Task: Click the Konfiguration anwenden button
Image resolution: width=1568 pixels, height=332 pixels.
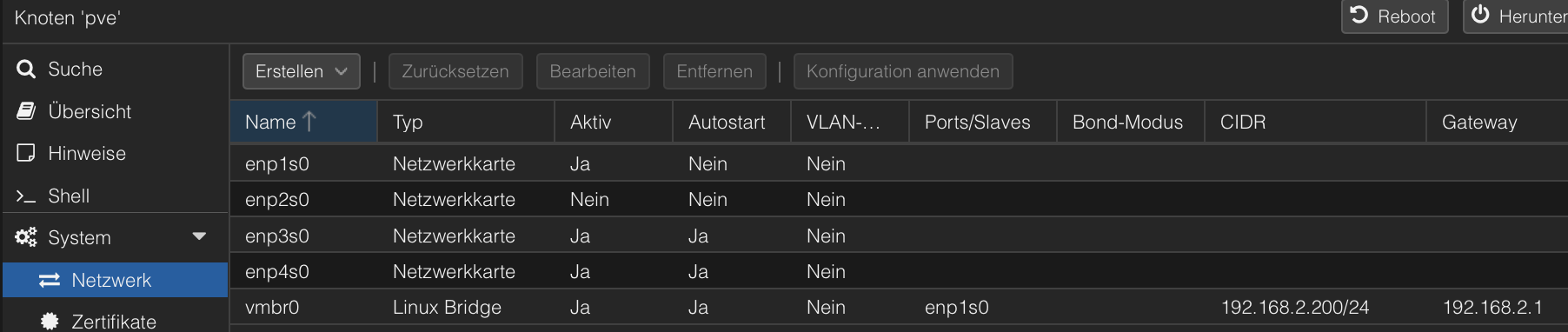Action: [903, 71]
